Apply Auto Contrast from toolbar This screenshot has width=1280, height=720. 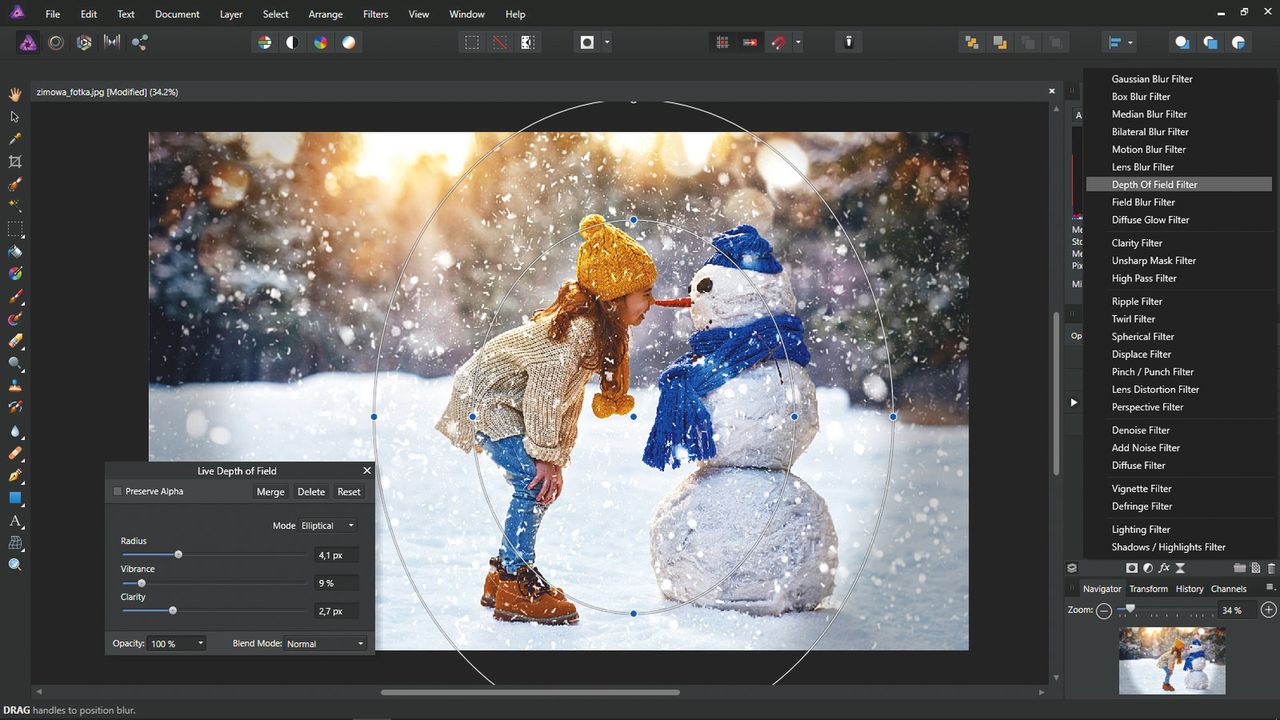click(292, 42)
